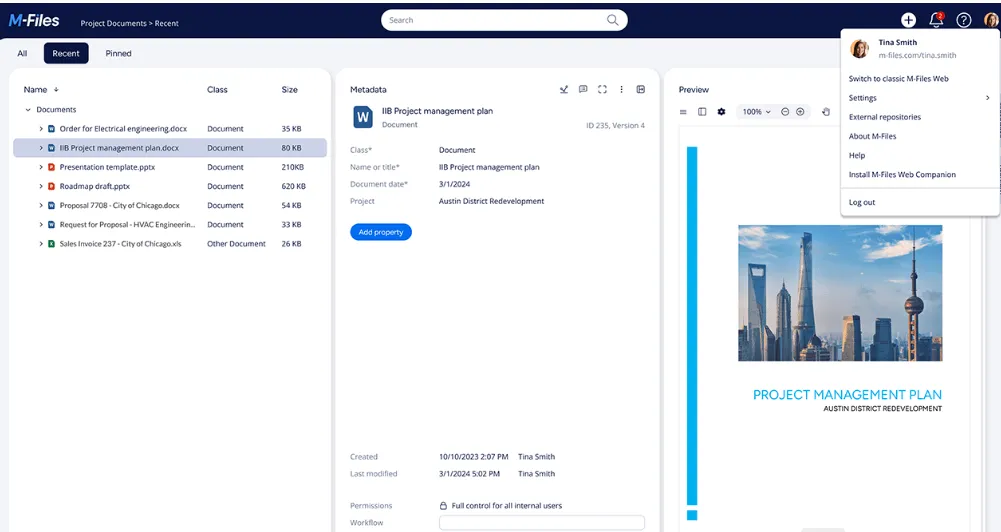Expand Sales Invoice 237 row

click(41, 243)
